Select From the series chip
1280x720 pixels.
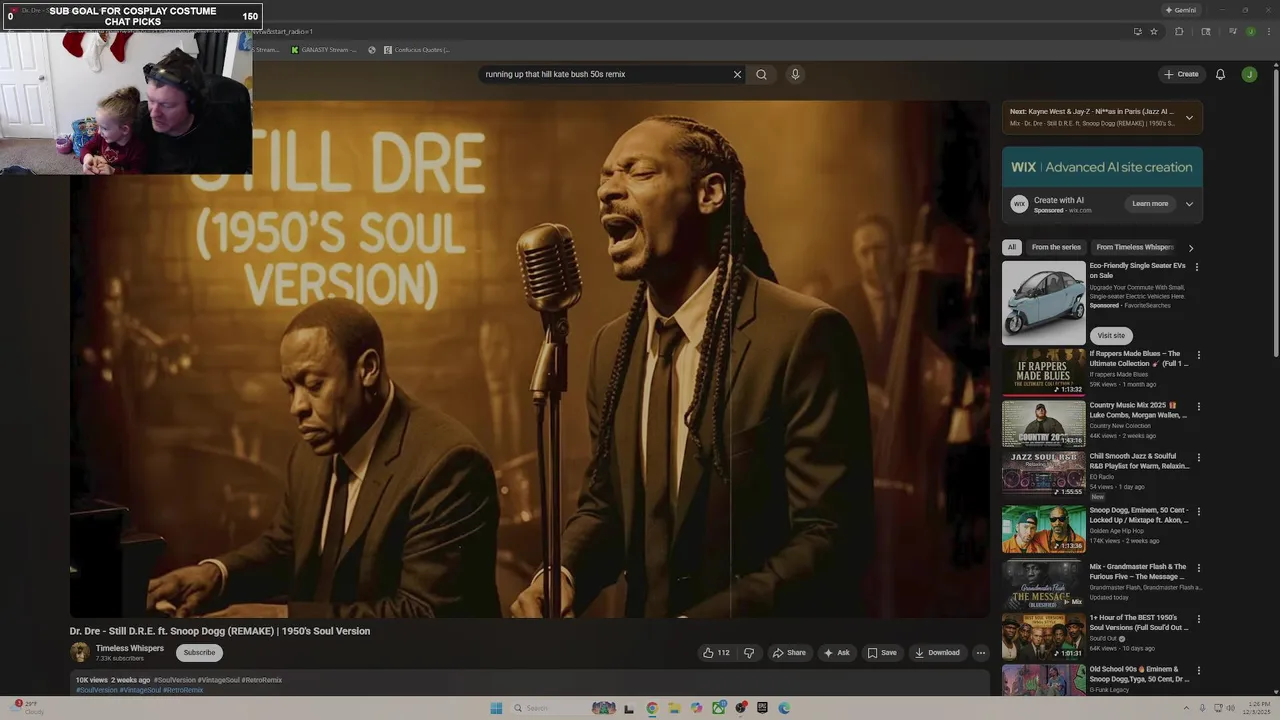click(1056, 247)
